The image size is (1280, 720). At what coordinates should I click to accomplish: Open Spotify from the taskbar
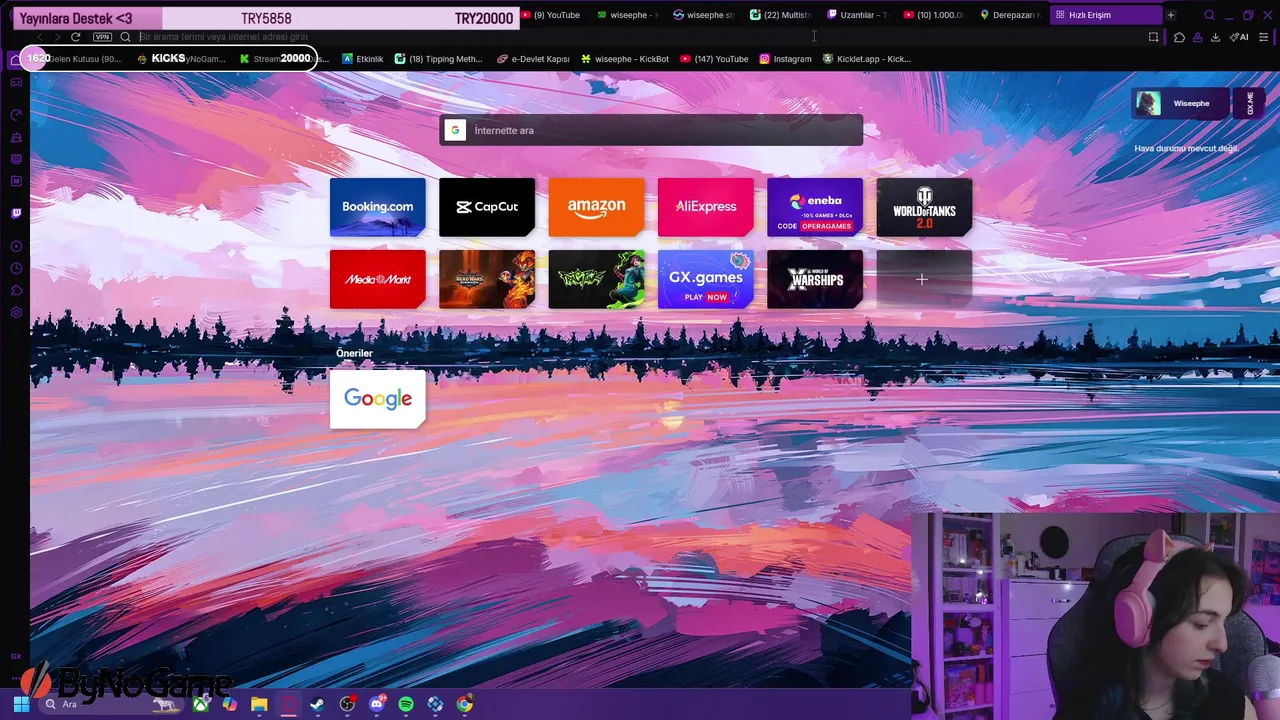click(406, 704)
